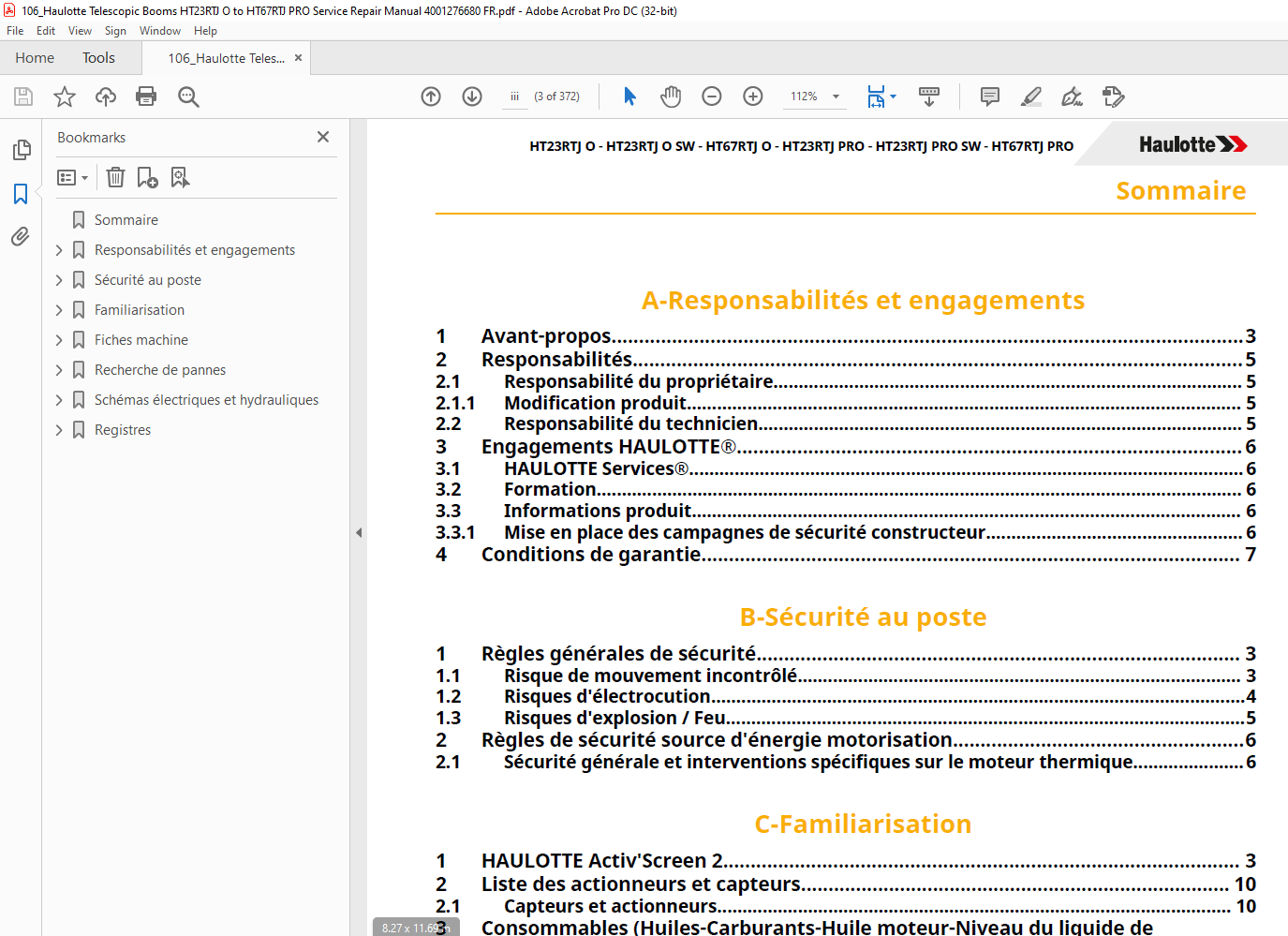Open page thumbnails panel icon
This screenshot has width=1288, height=936.
[x=21, y=150]
